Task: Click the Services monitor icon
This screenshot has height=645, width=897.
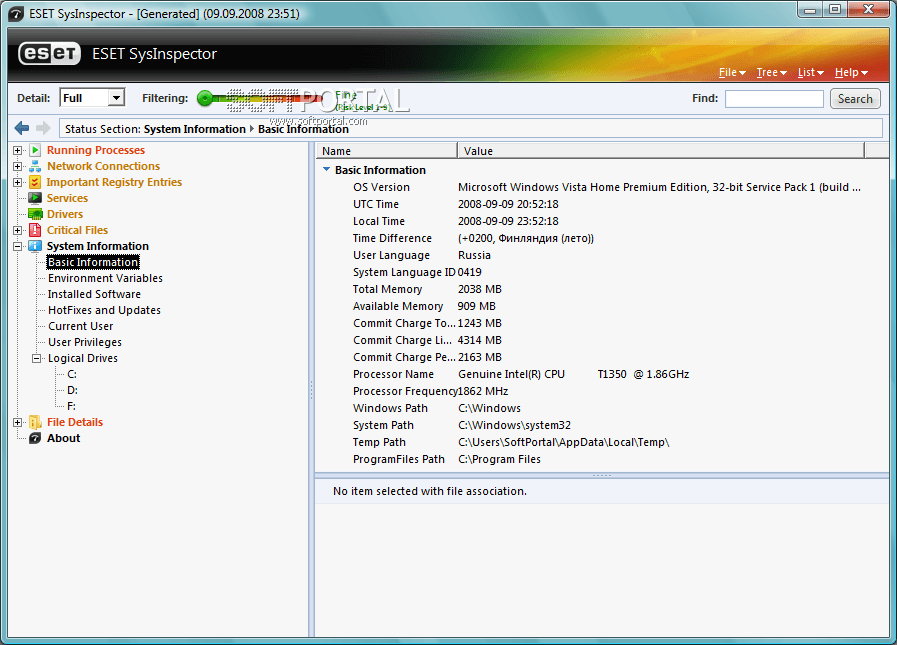Action: tap(35, 198)
